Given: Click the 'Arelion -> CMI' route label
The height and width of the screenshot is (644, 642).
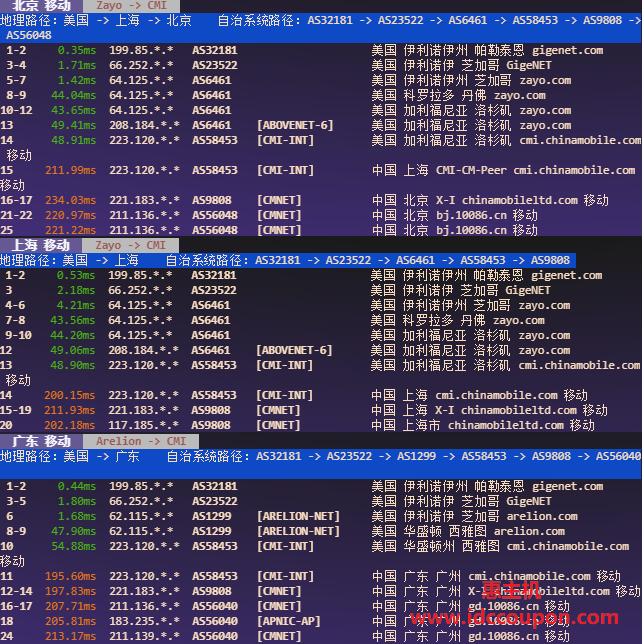Looking at the screenshot, I should [141, 441].
